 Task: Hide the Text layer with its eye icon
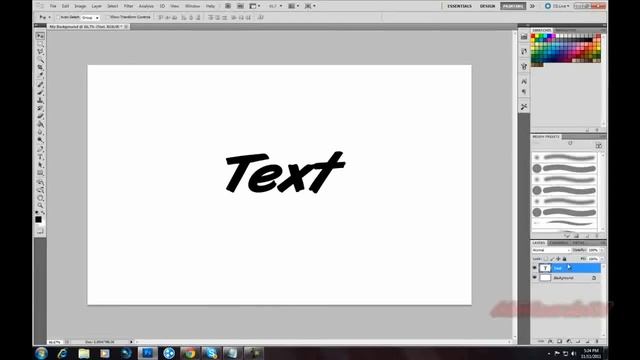(x=534, y=268)
